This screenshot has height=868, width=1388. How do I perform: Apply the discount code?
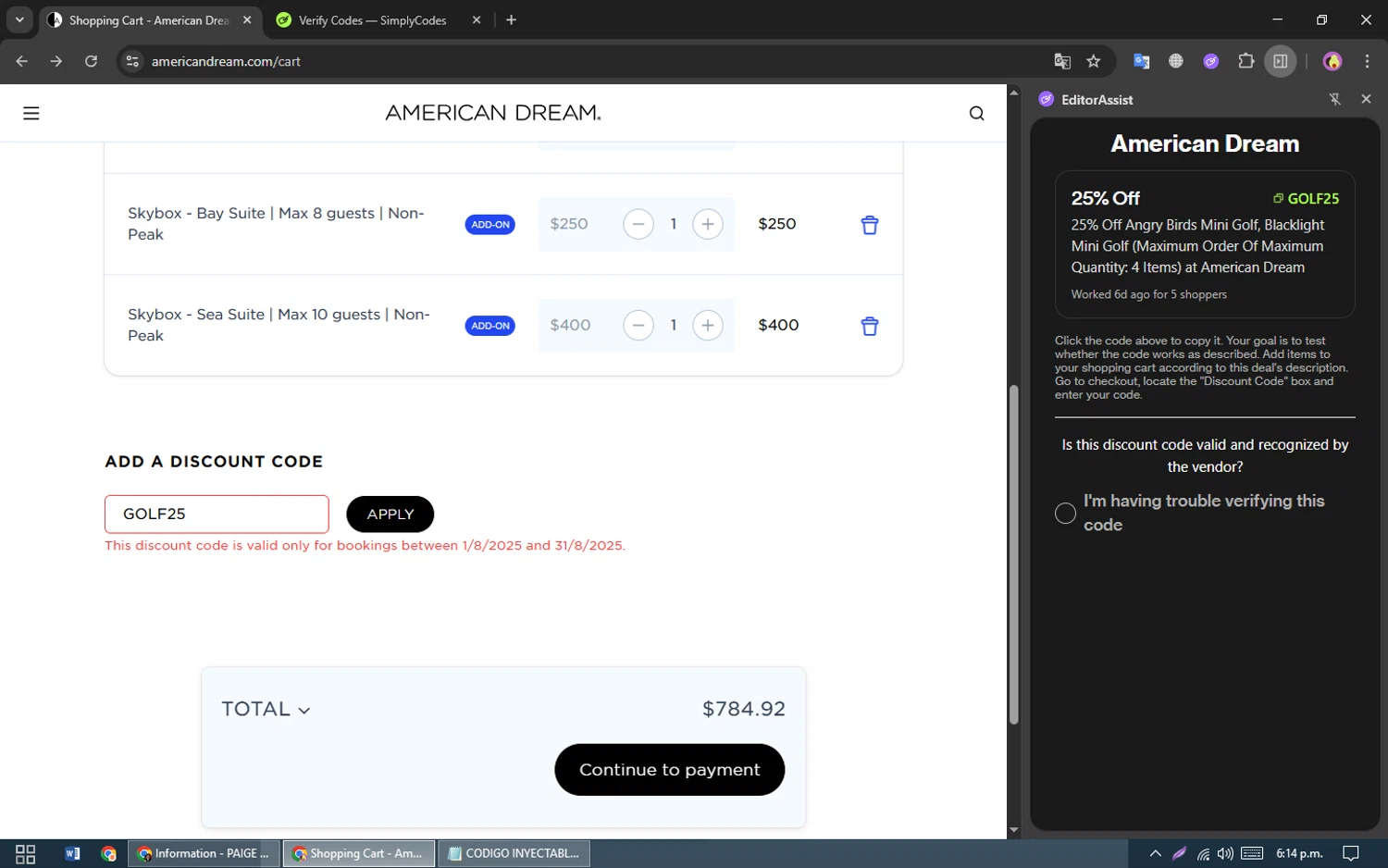coord(390,514)
